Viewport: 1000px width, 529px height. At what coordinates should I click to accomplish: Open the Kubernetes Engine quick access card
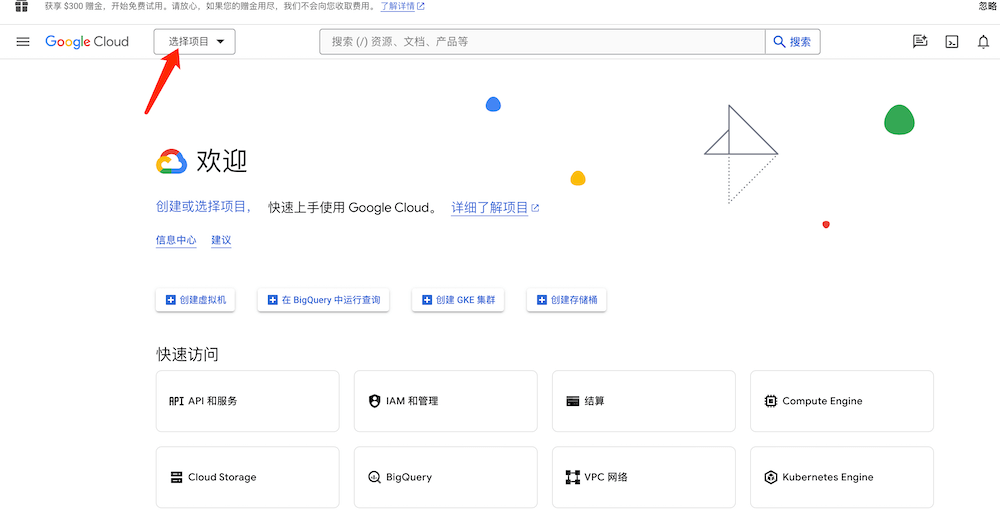point(841,477)
